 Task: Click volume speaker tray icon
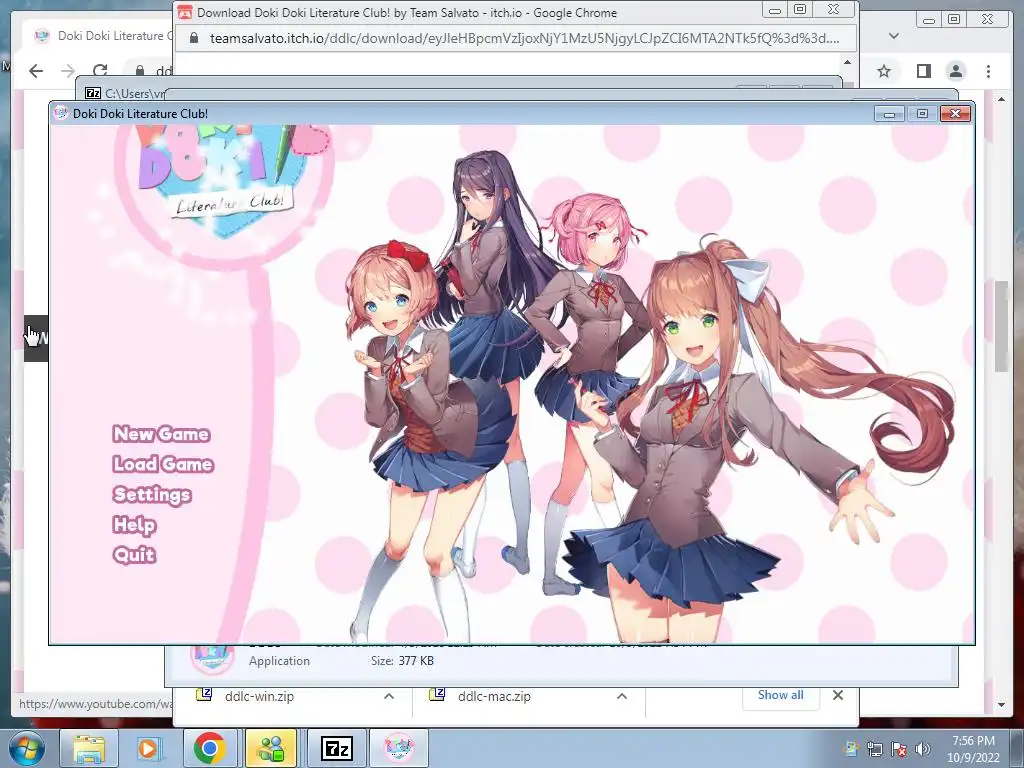(923, 749)
